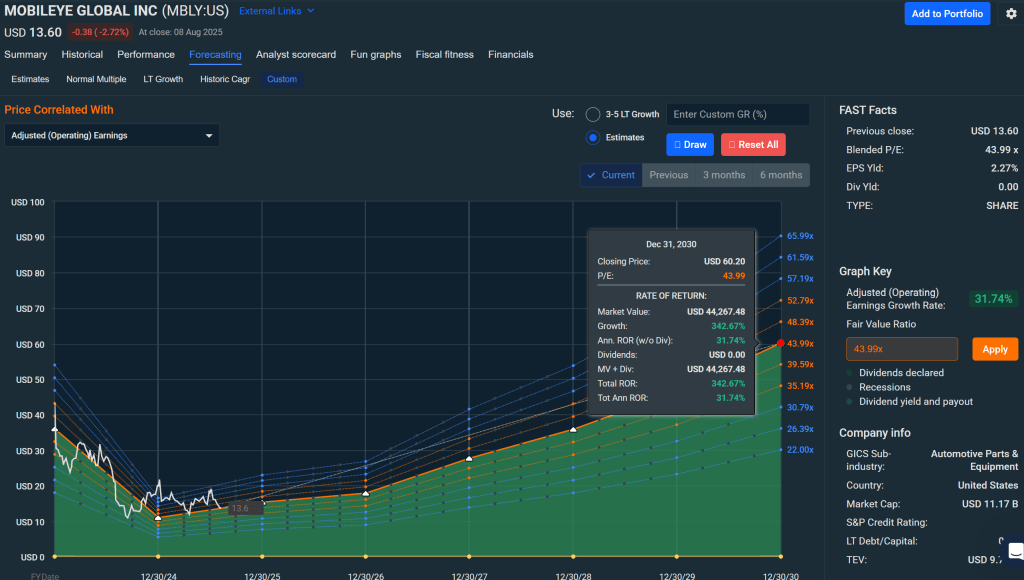Expand the External Links dropdown
This screenshot has height=580, width=1024.
tap(276, 11)
